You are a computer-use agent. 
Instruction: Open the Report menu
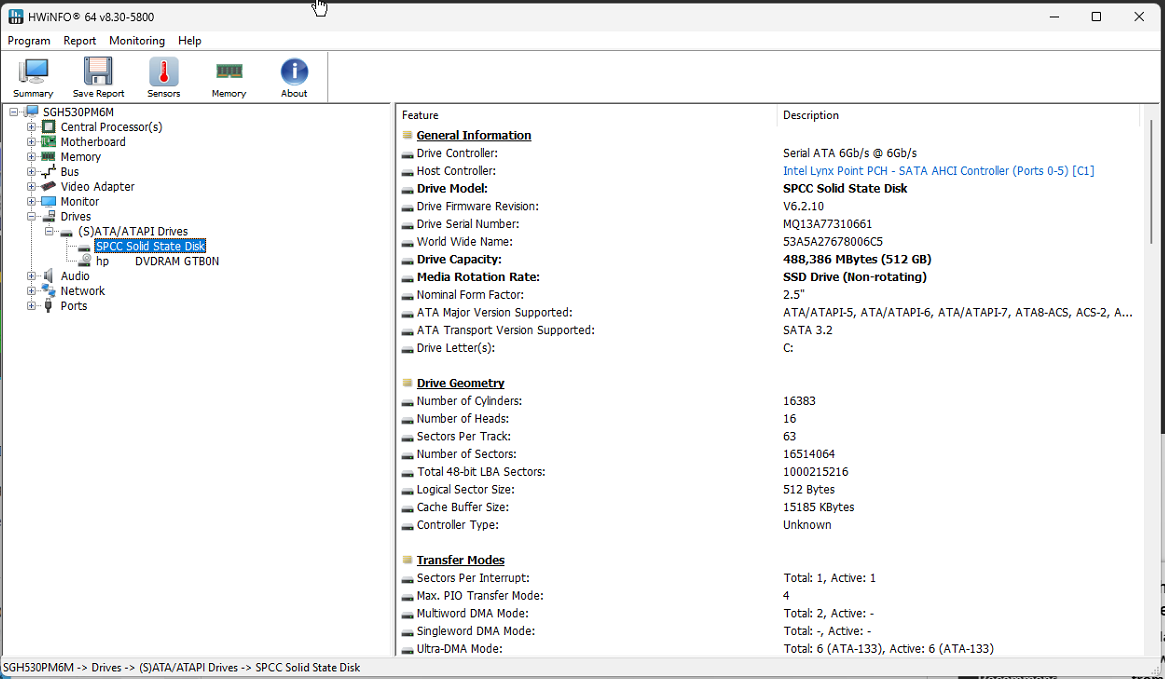(80, 41)
